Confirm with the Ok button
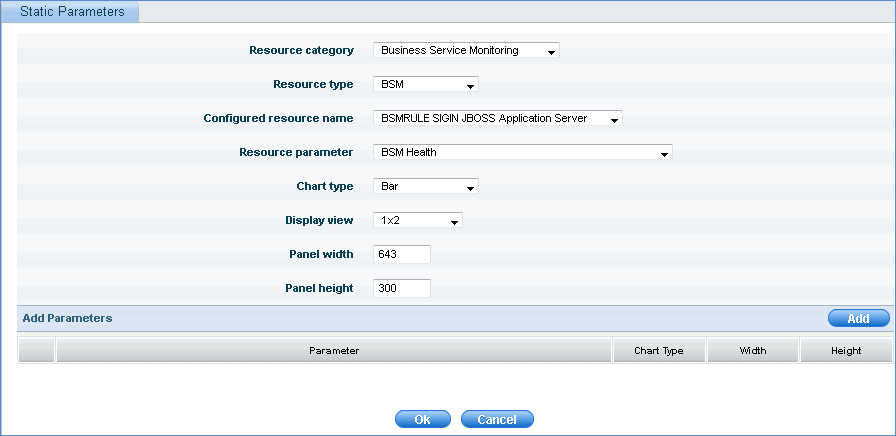Viewport: 896px width, 436px height. point(422,420)
